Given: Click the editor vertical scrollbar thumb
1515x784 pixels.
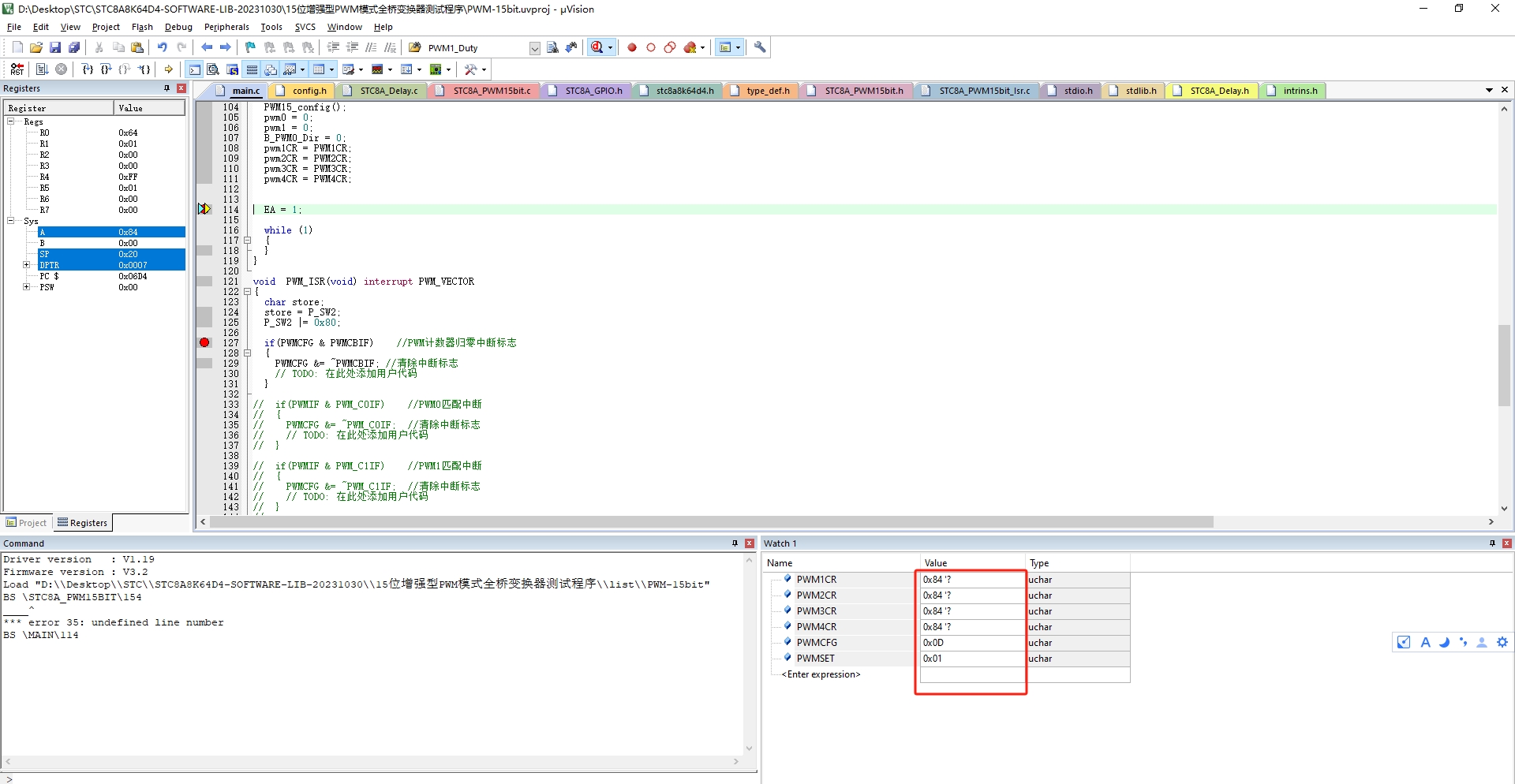Looking at the screenshot, I should coord(1504,365).
